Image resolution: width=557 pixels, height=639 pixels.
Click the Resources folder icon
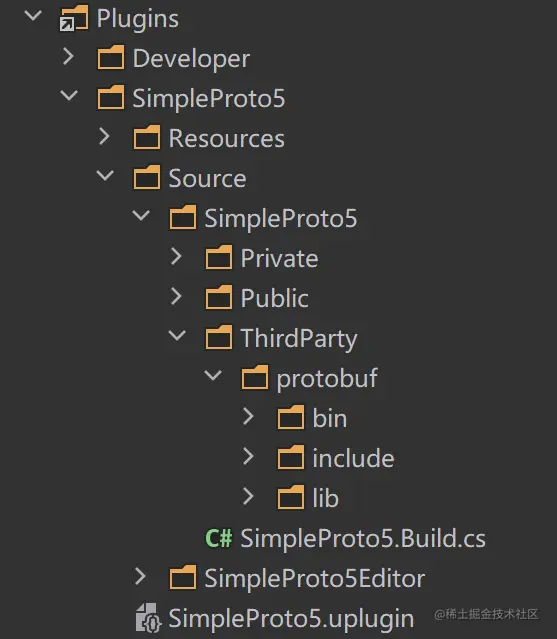pyautogui.click(x=147, y=137)
